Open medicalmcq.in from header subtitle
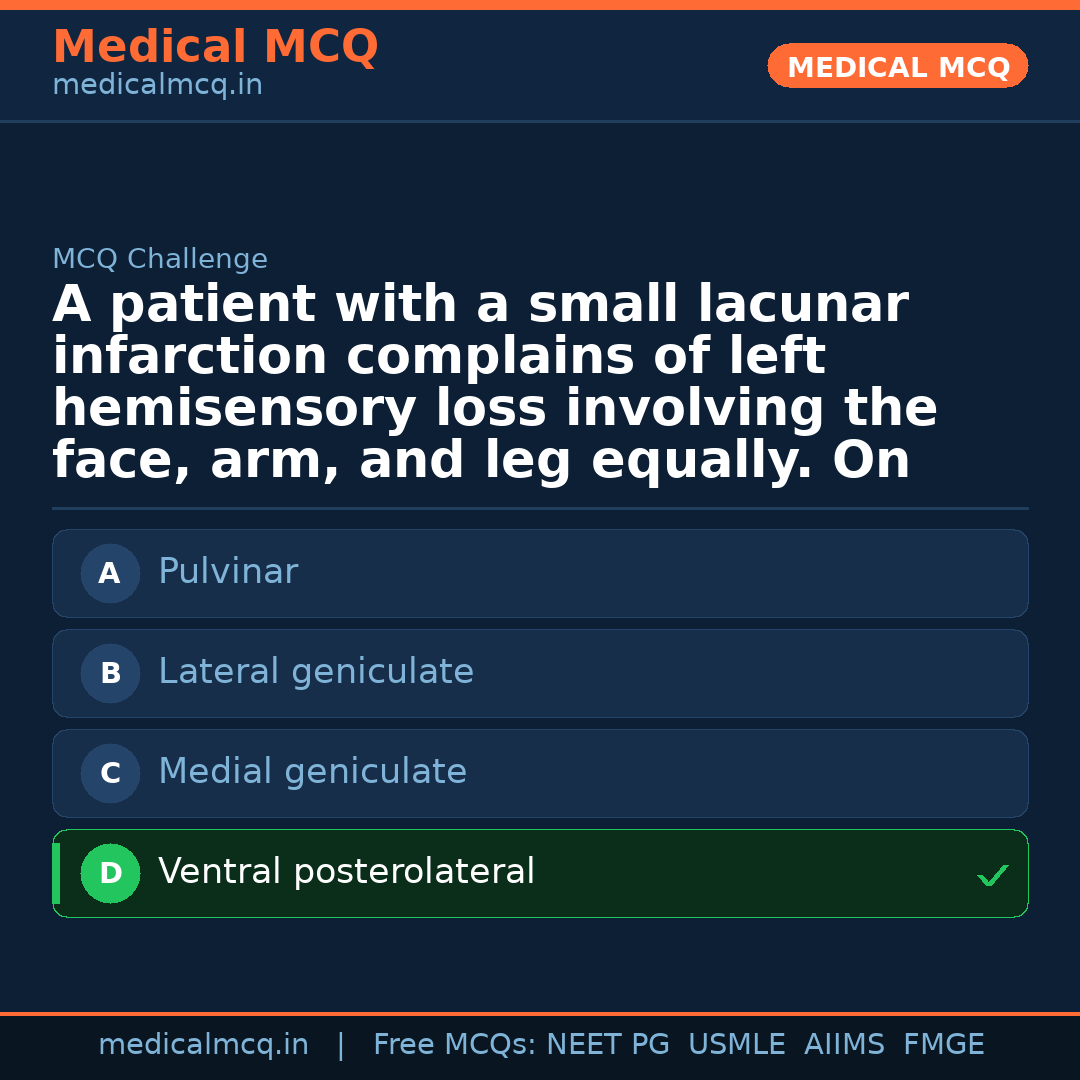The width and height of the screenshot is (1080, 1080). coord(157,84)
